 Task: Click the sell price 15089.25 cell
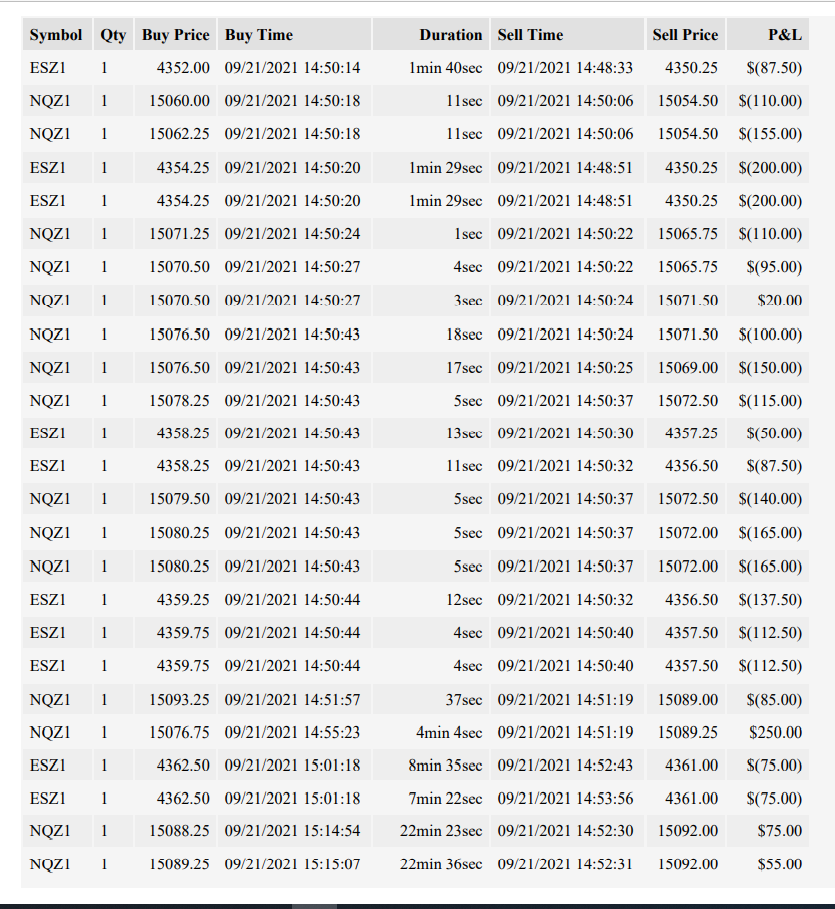[685, 732]
